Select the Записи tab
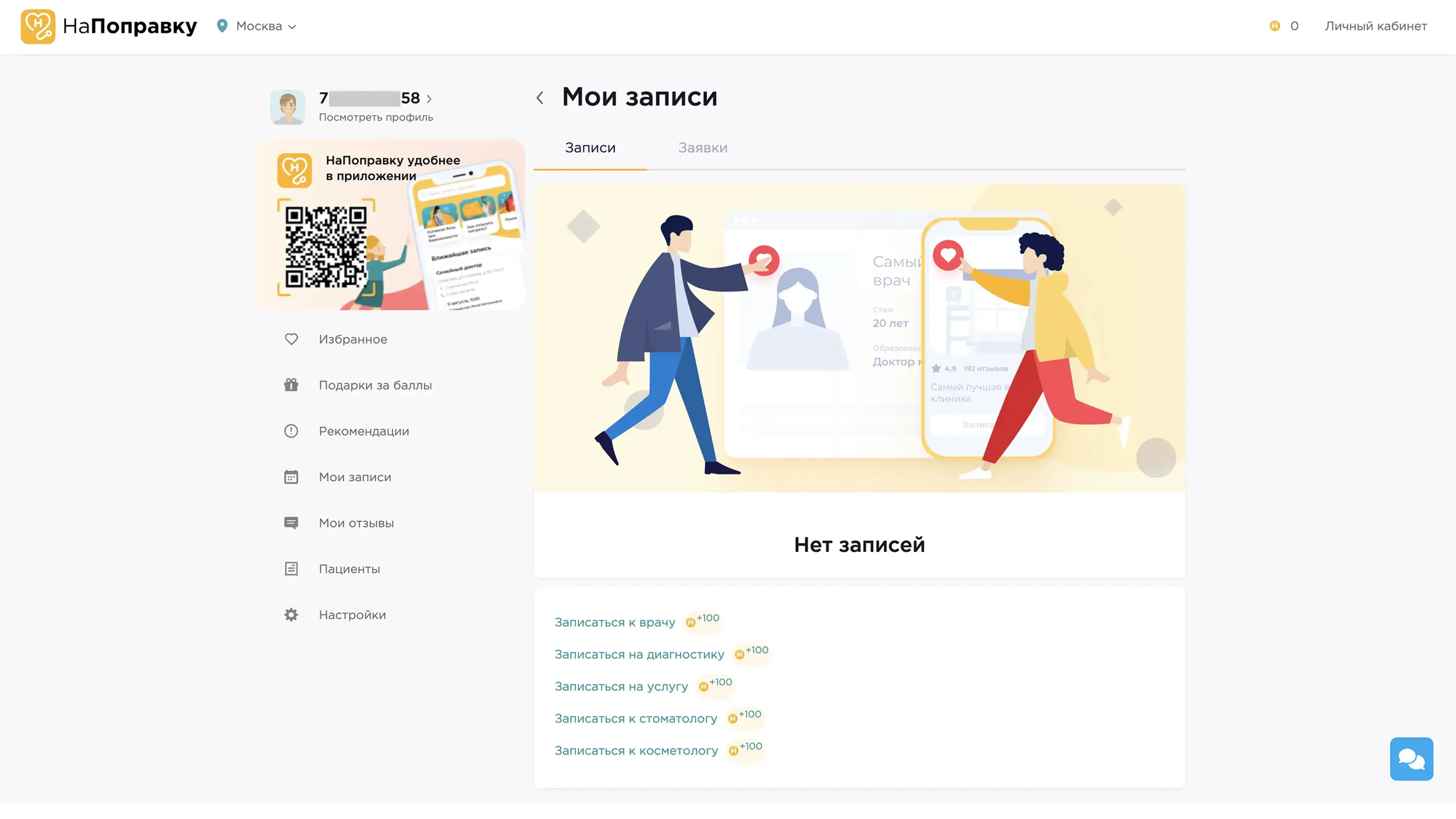 pyautogui.click(x=590, y=148)
